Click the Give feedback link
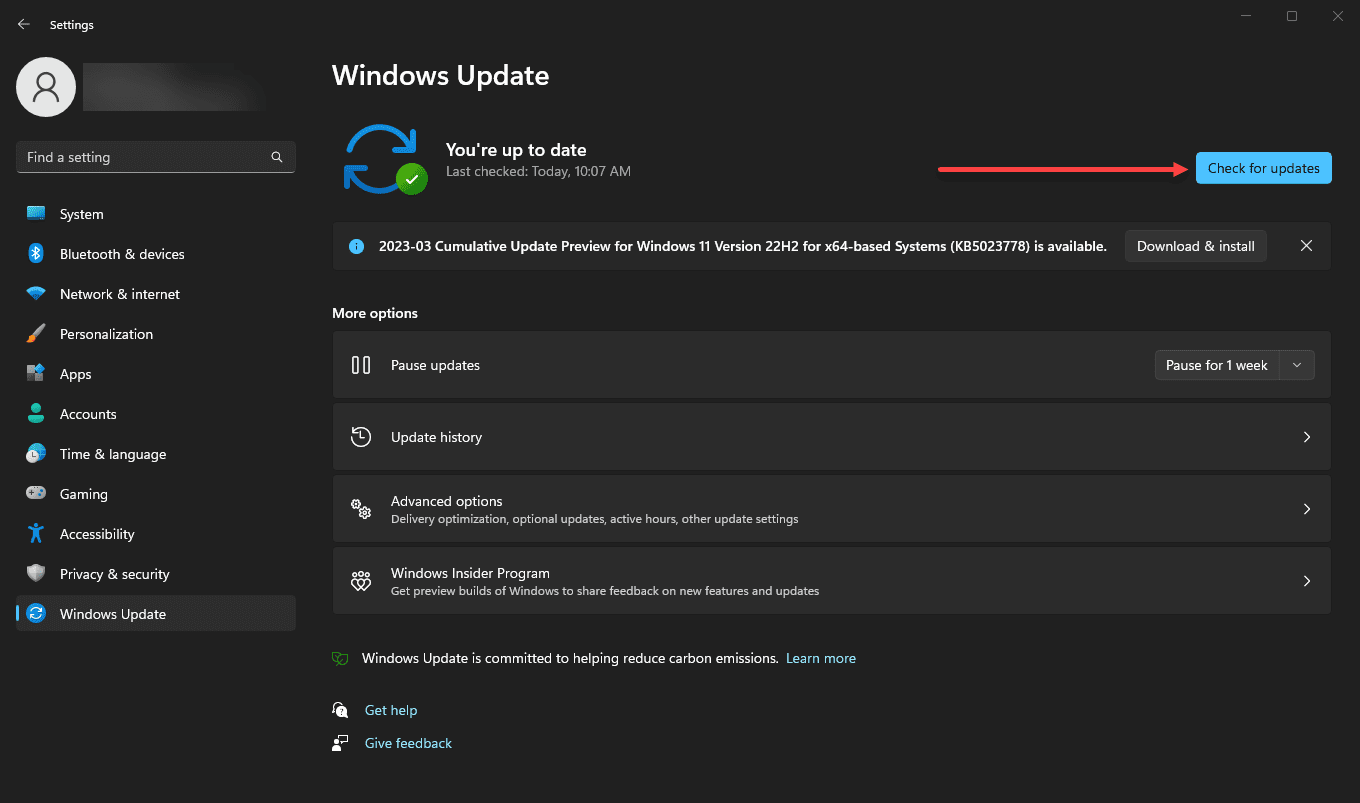 (x=408, y=743)
